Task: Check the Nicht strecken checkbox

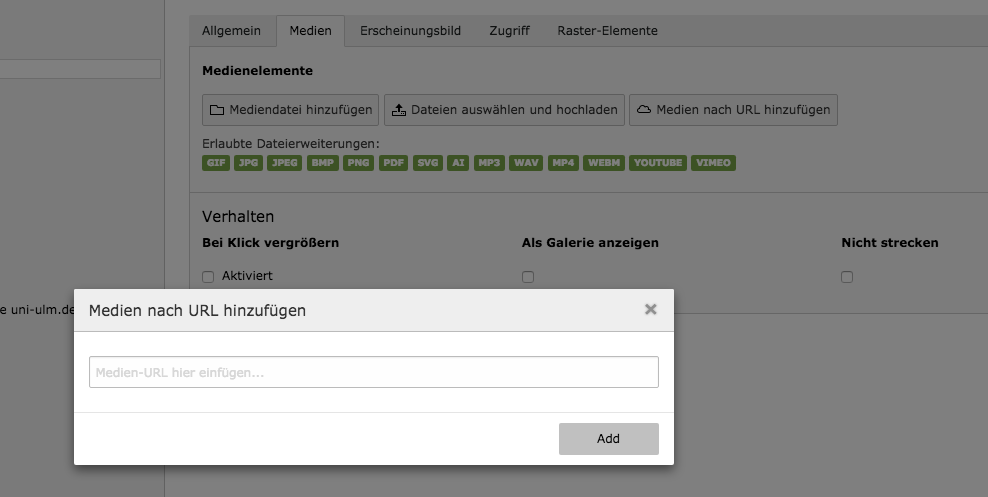Action: (847, 277)
